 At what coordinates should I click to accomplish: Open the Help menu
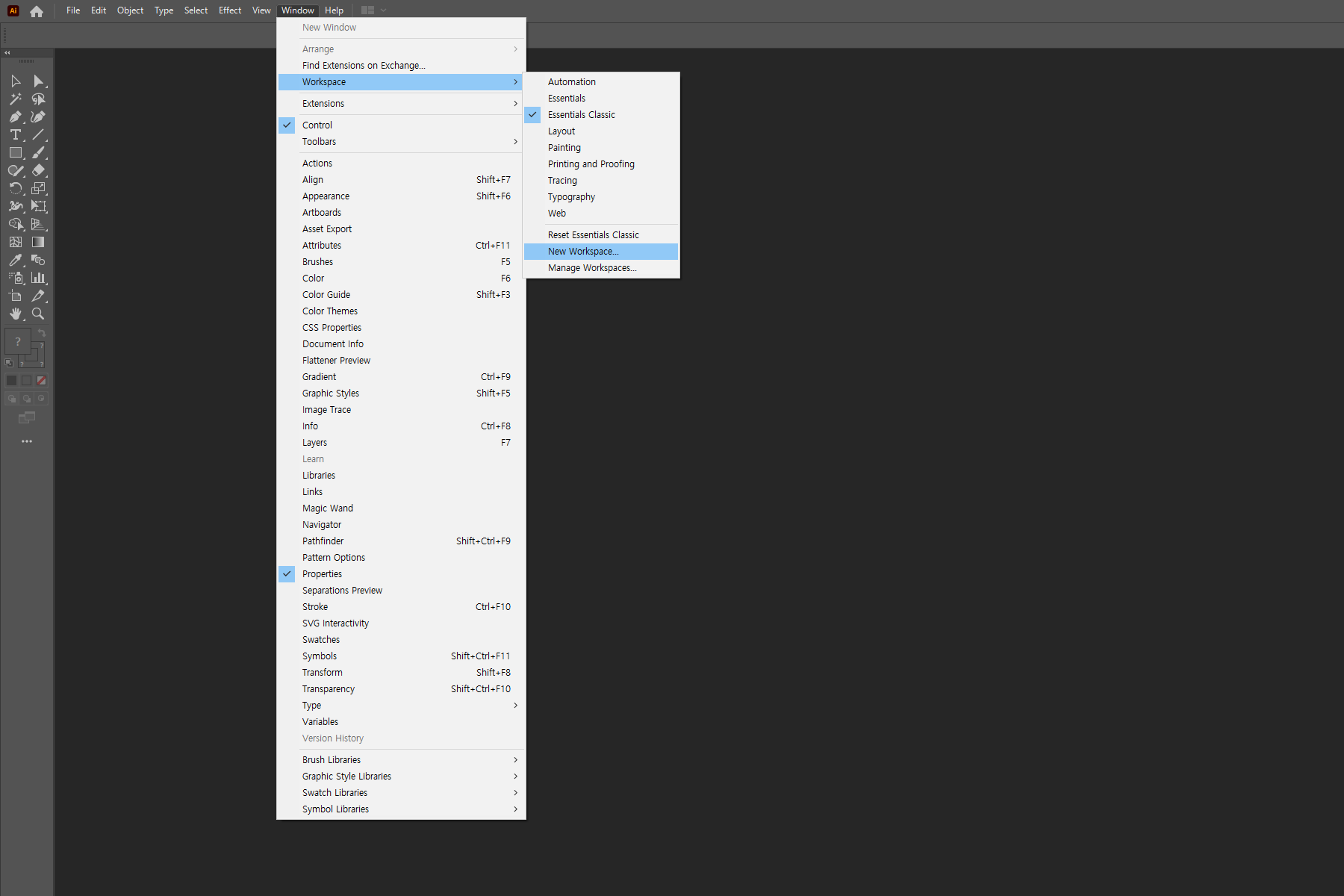pyautogui.click(x=334, y=10)
